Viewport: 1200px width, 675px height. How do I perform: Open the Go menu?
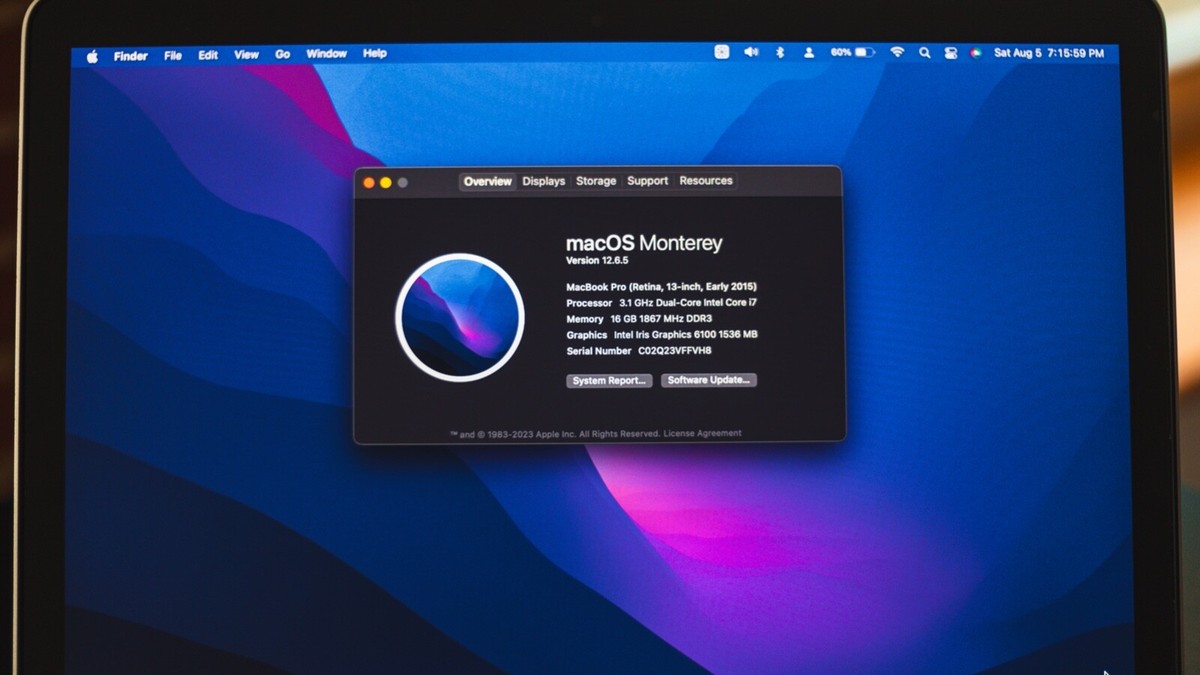[x=282, y=55]
